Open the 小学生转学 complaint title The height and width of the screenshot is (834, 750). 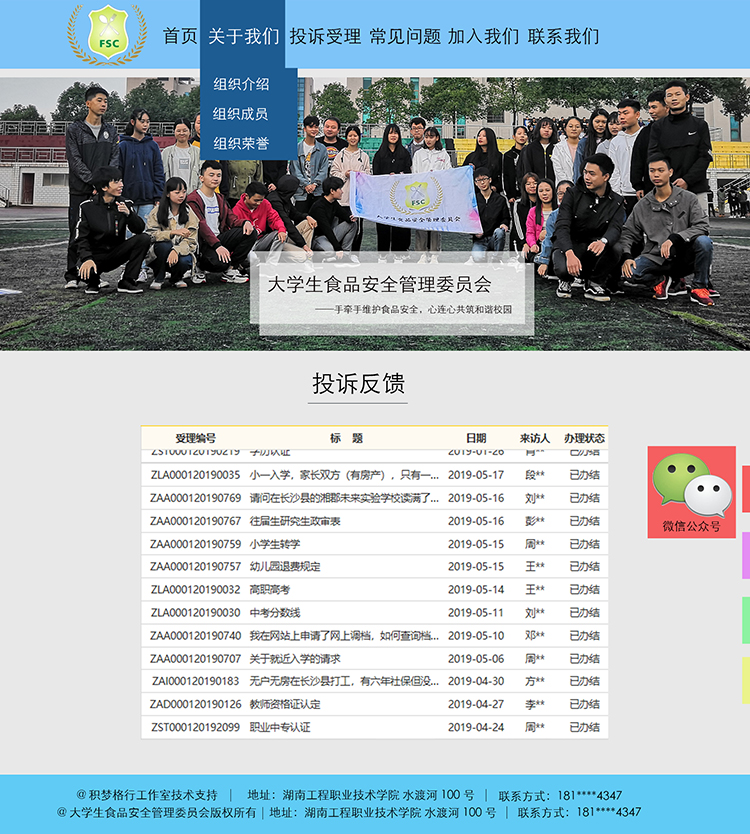[275, 544]
